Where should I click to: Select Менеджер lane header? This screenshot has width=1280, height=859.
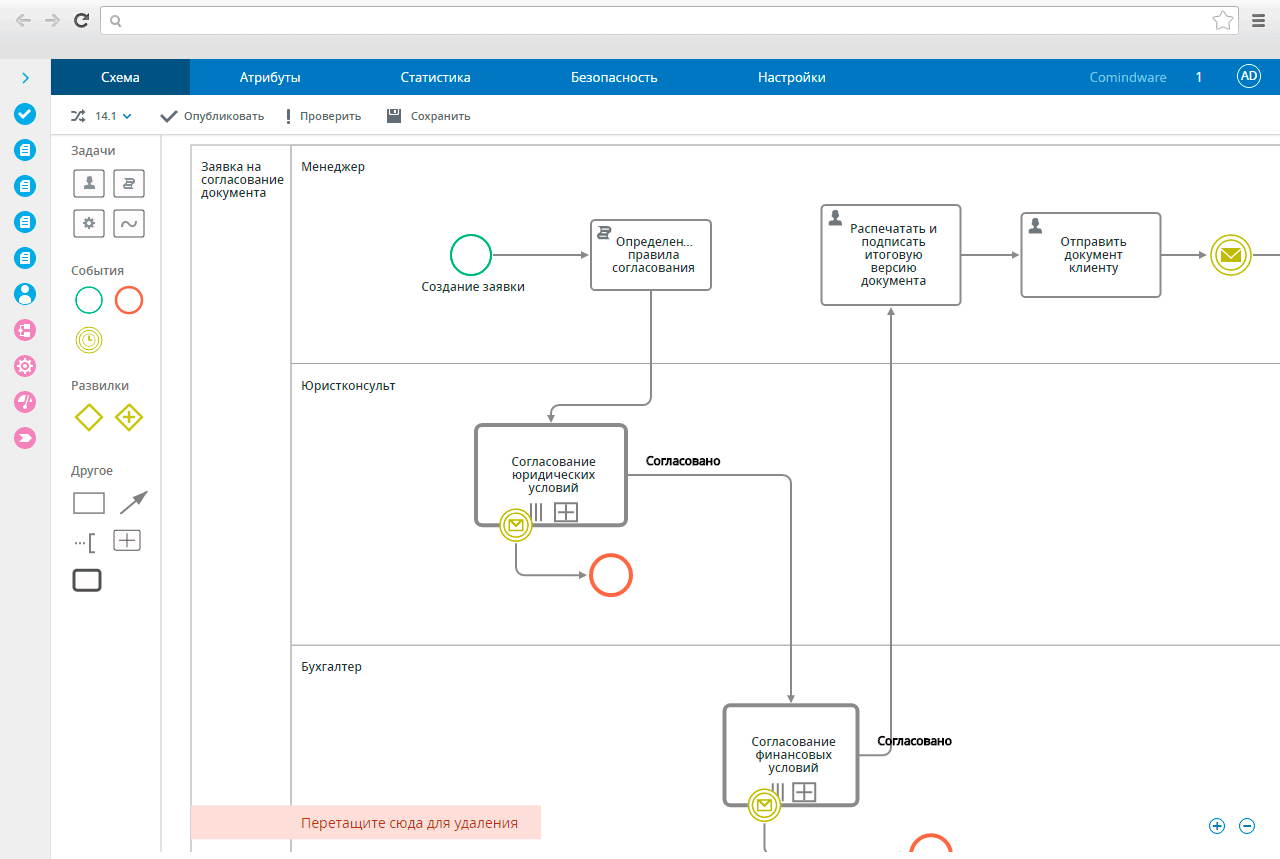point(333,167)
